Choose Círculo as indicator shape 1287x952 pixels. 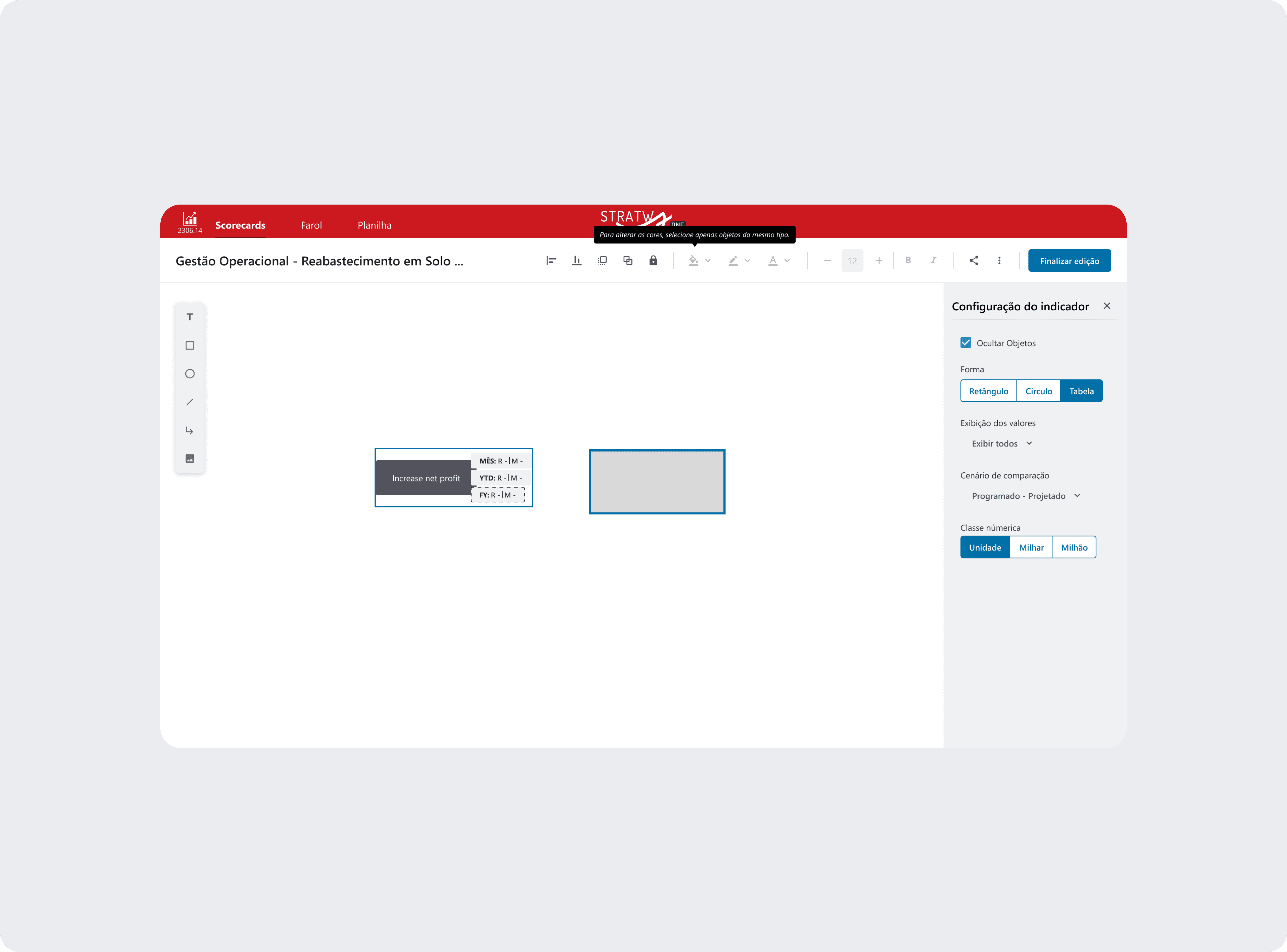[1039, 391]
